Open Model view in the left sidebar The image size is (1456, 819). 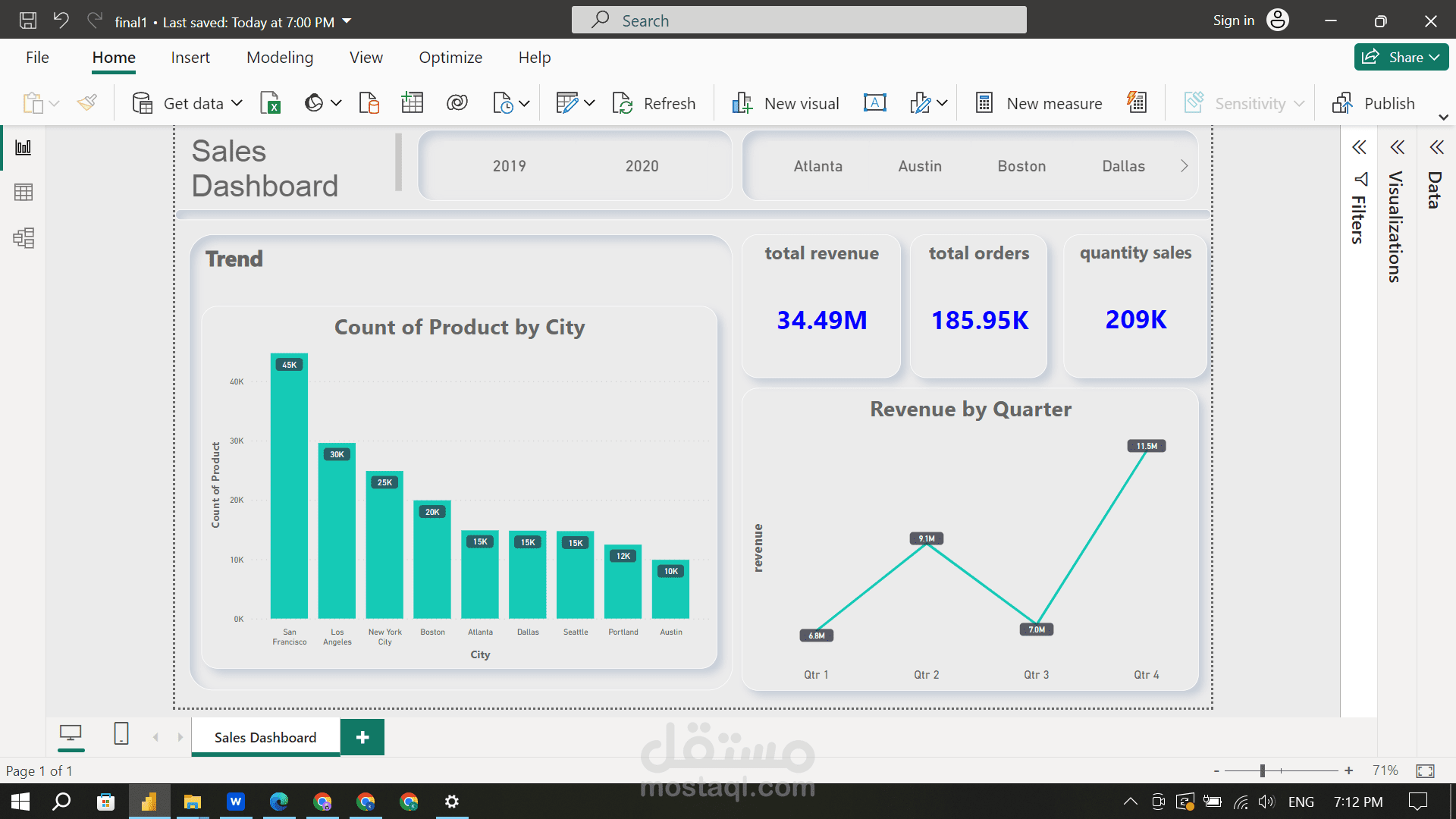pos(24,238)
